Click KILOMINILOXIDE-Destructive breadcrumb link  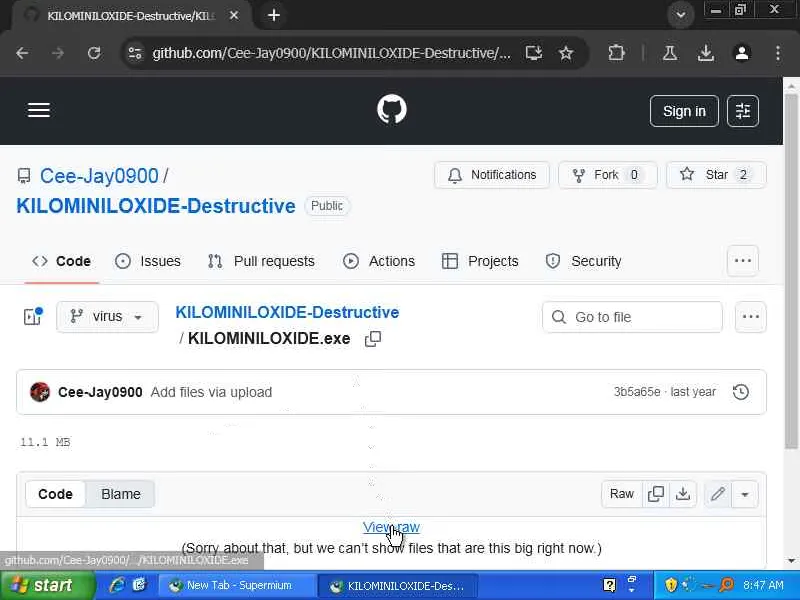287,312
